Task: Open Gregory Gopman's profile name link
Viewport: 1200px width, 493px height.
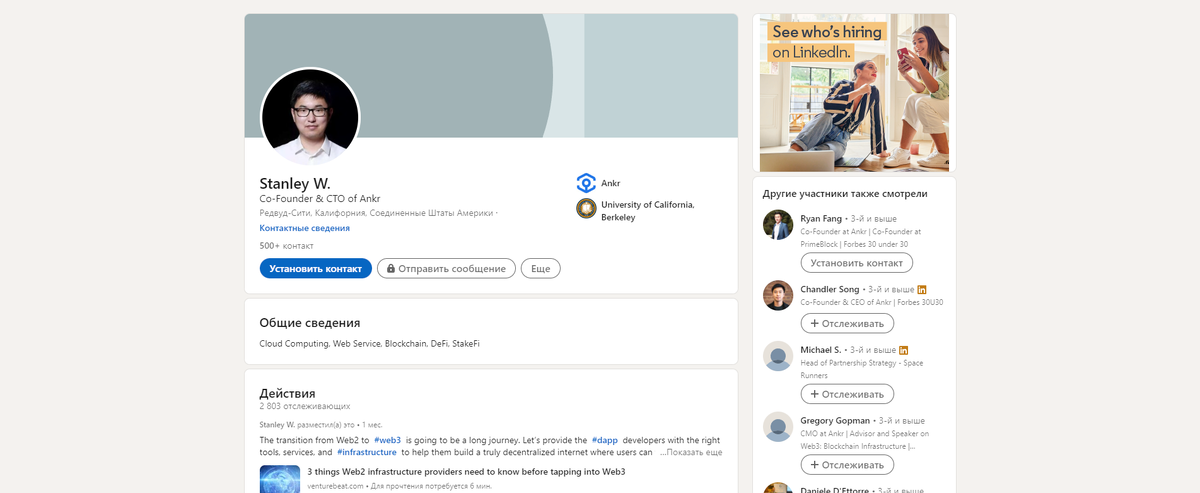Action: pos(836,420)
